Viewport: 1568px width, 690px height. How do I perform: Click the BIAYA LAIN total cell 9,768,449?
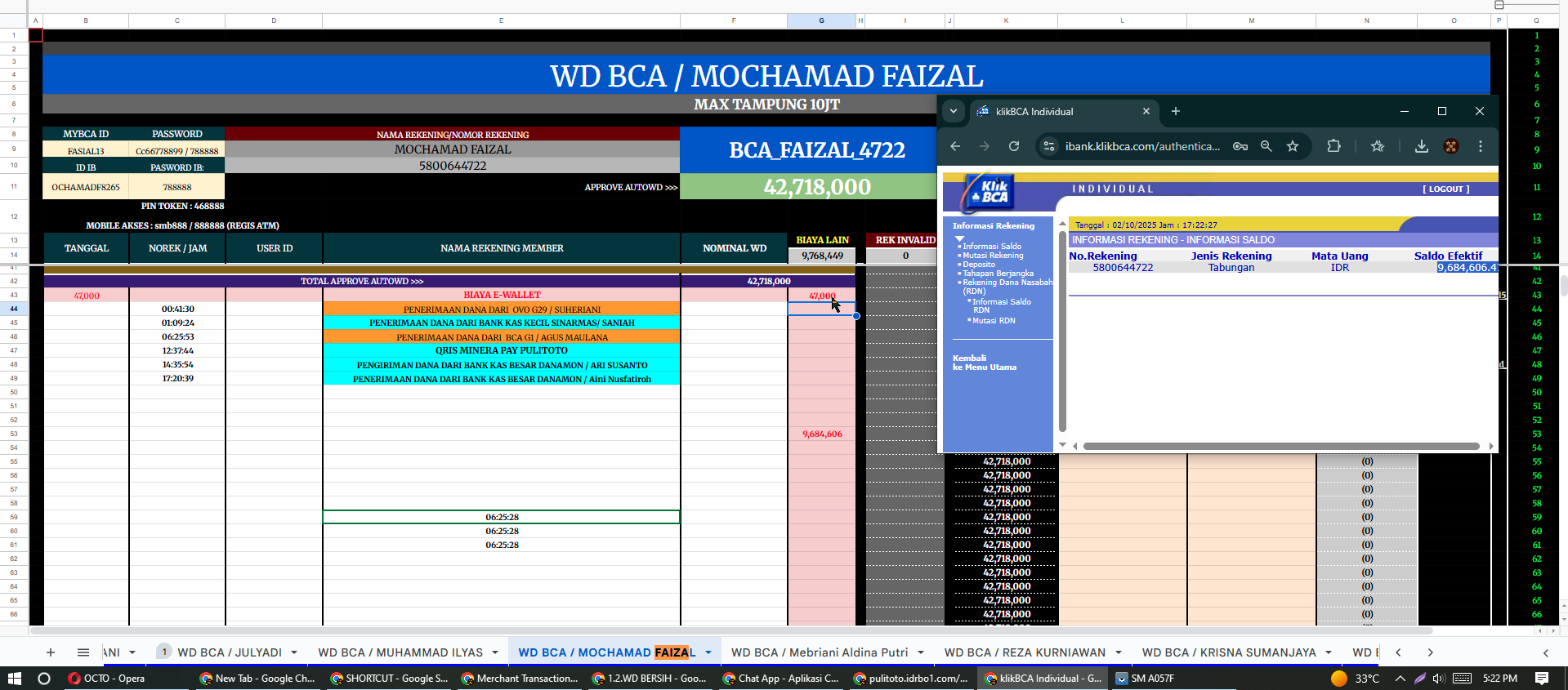coord(822,256)
